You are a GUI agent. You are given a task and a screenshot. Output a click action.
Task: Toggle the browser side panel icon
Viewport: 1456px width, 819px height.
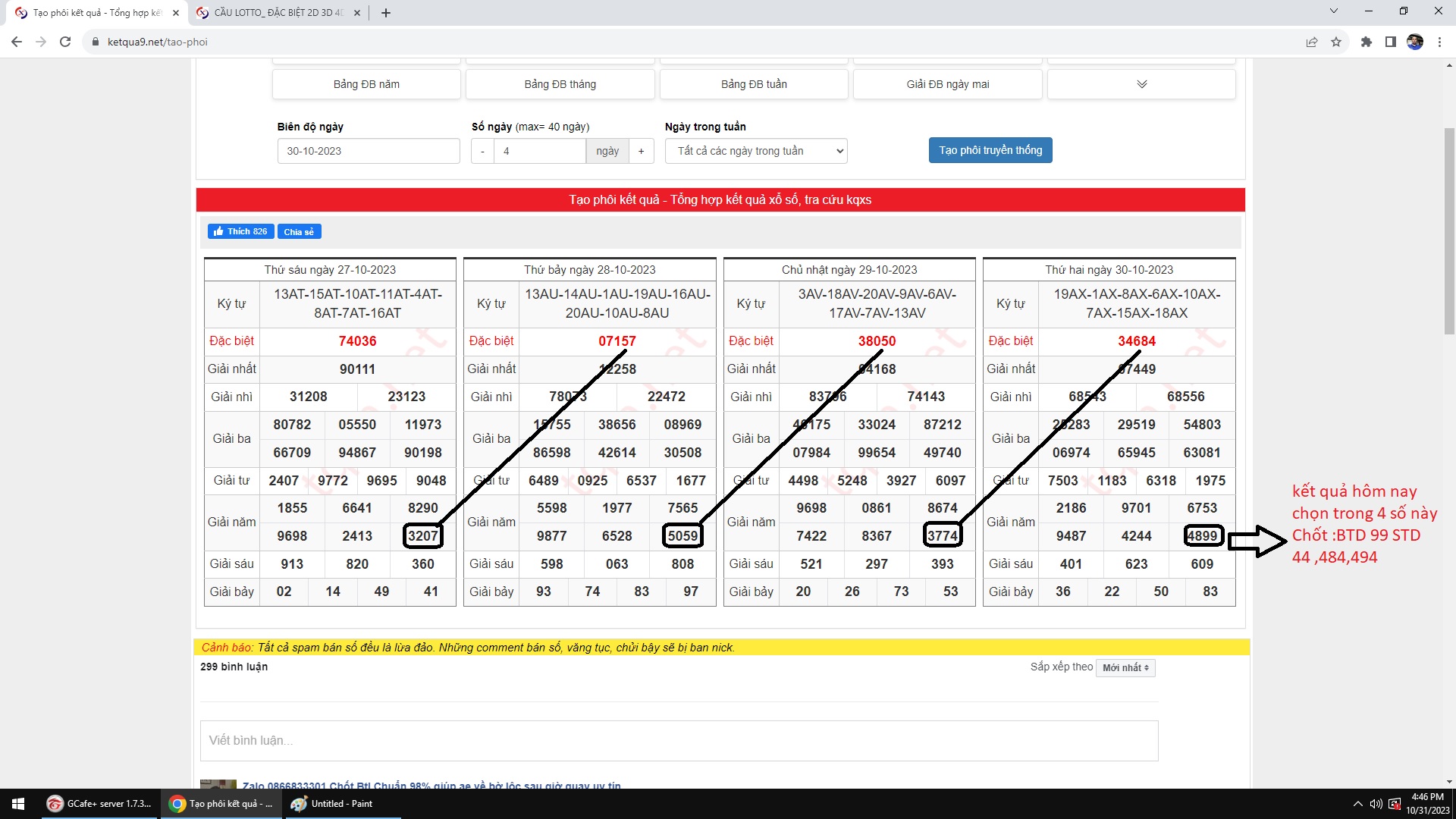pos(1390,42)
